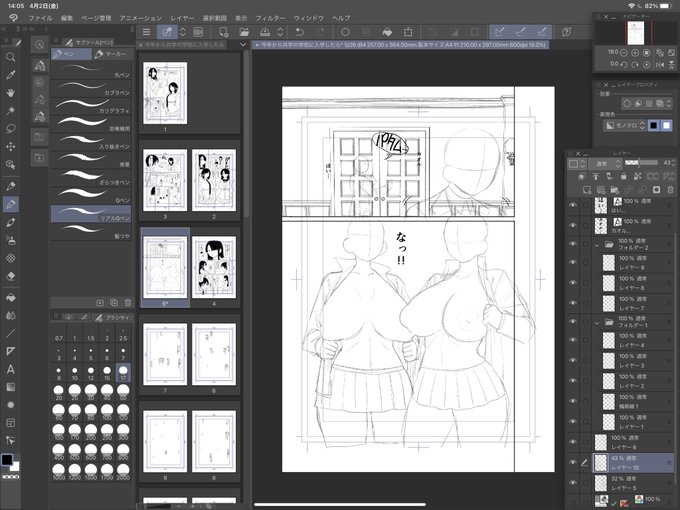The image size is (680, 510).
Task: Select the Hand move-view tool
Action: tap(11, 93)
